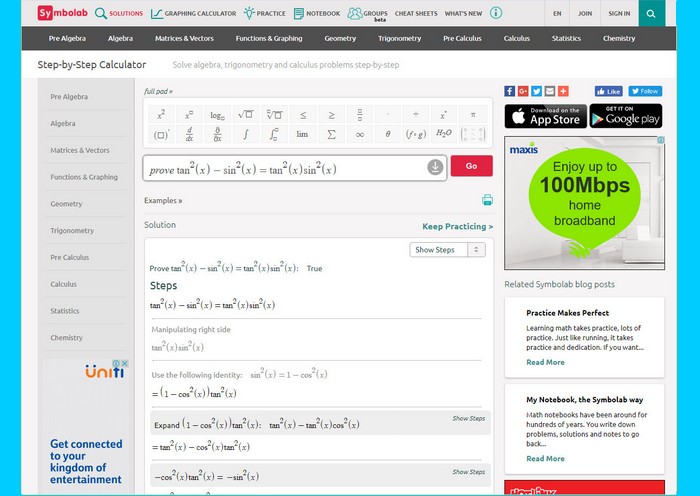Insert the matrix template from keypad
The width and height of the screenshot is (700, 496).
point(473,133)
